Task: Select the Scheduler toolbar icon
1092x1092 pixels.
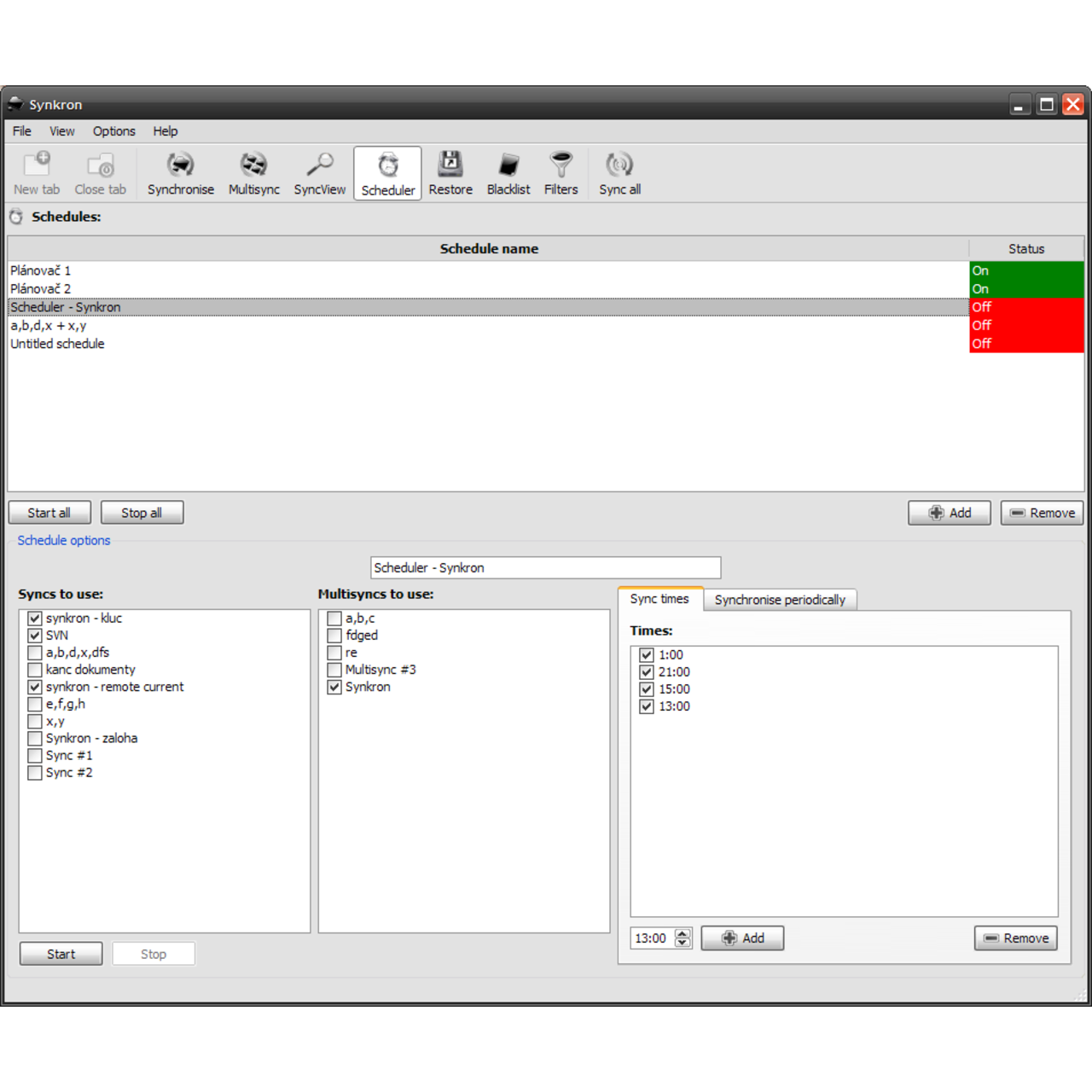Action: pyautogui.click(x=387, y=172)
